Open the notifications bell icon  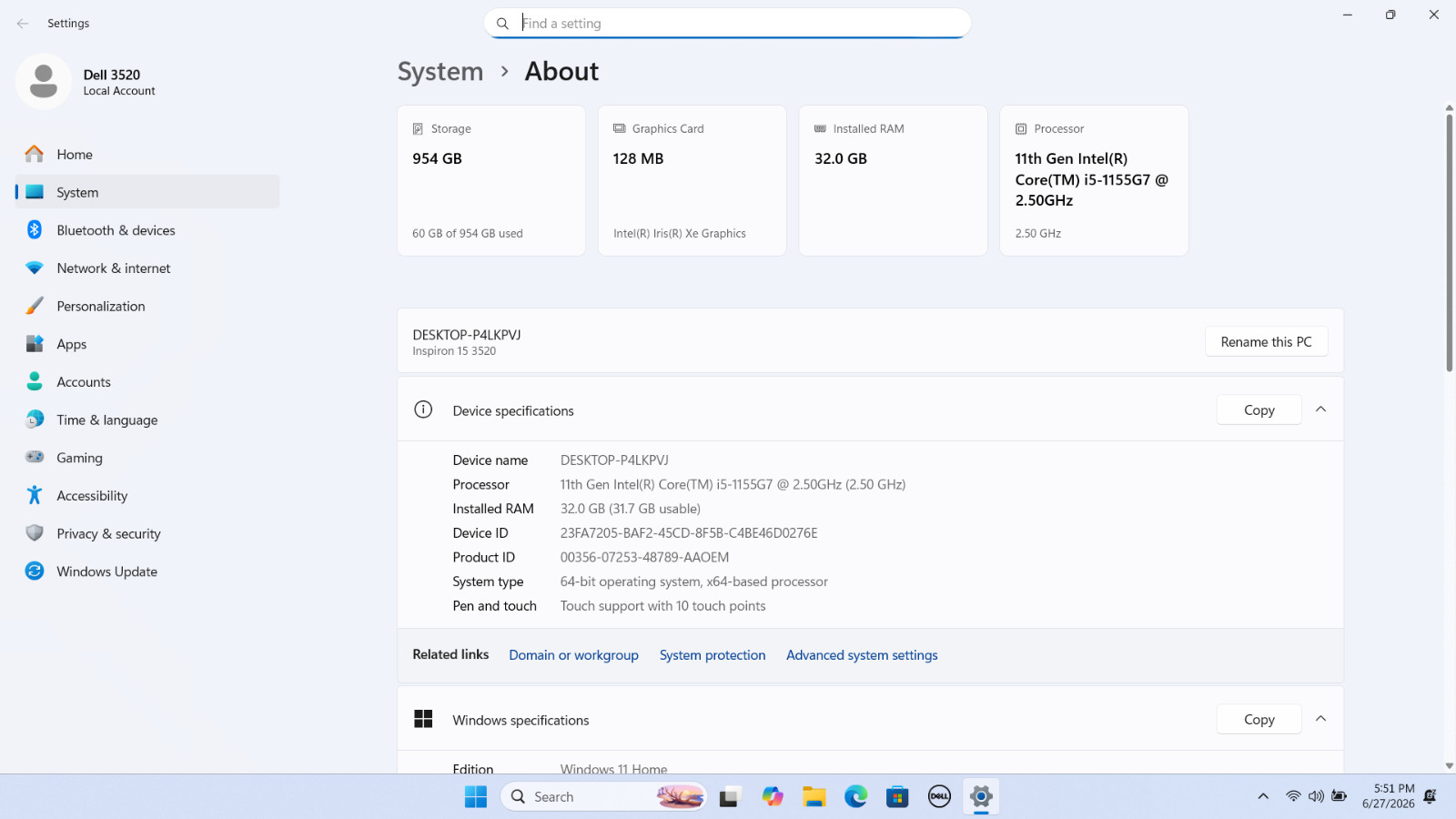click(1430, 797)
